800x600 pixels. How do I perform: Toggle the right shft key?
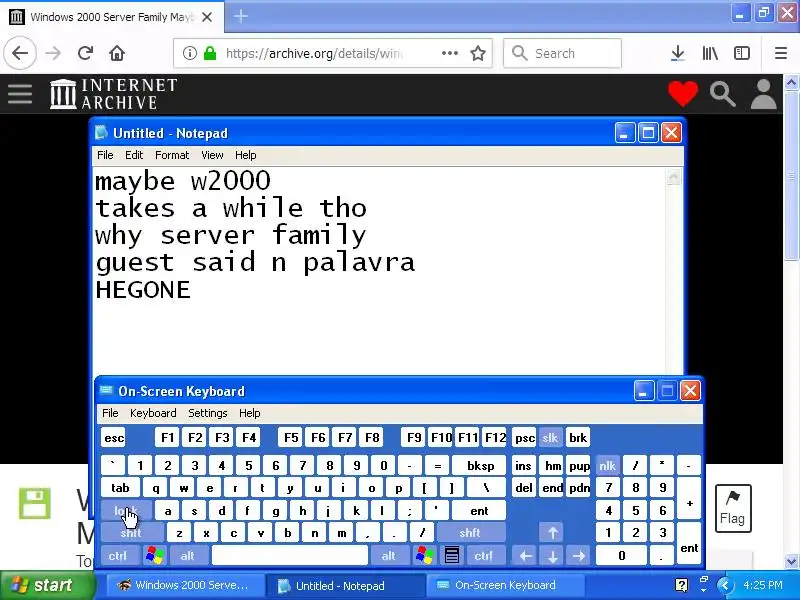click(470, 533)
